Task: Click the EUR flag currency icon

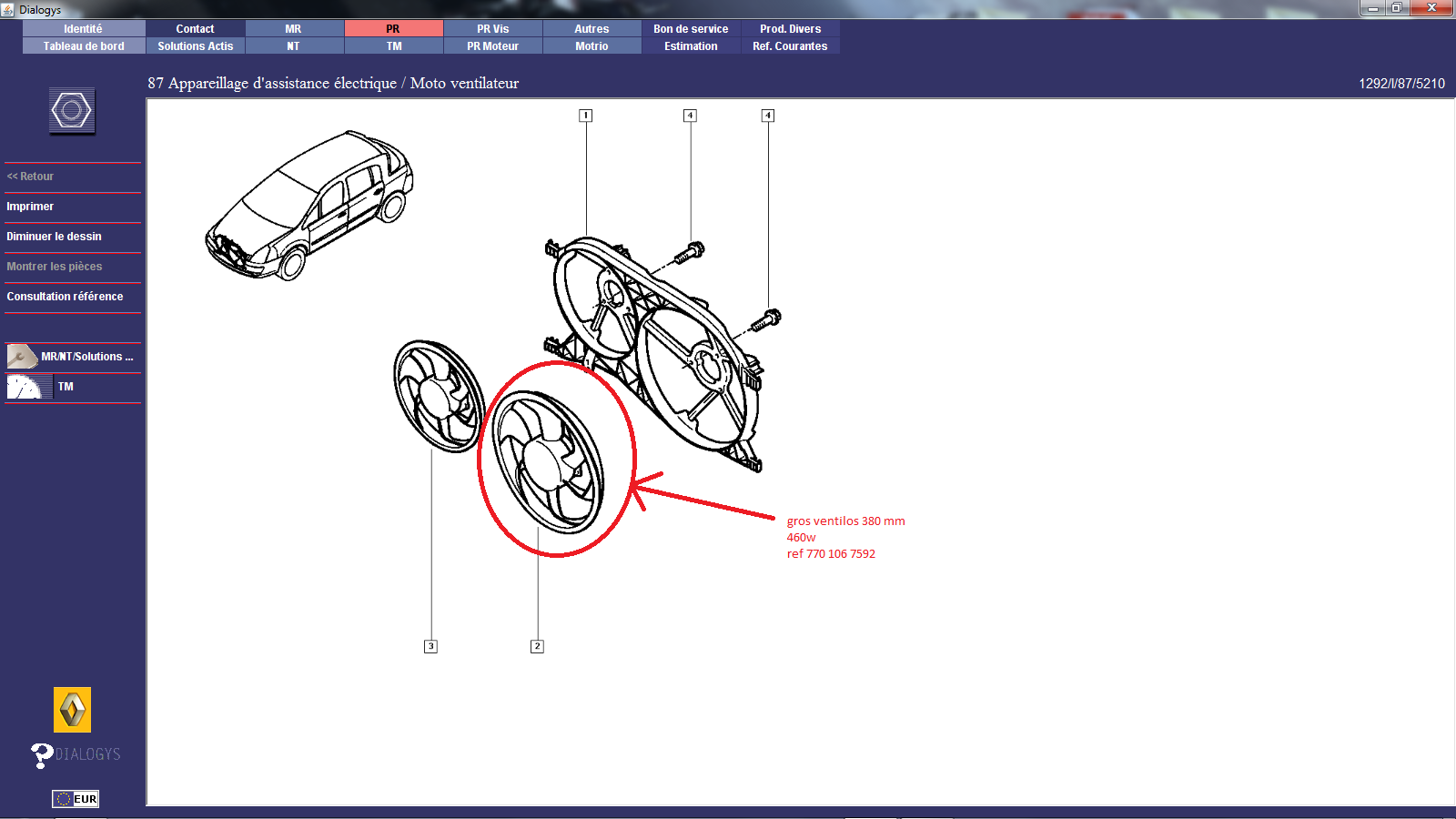Action: click(x=76, y=799)
